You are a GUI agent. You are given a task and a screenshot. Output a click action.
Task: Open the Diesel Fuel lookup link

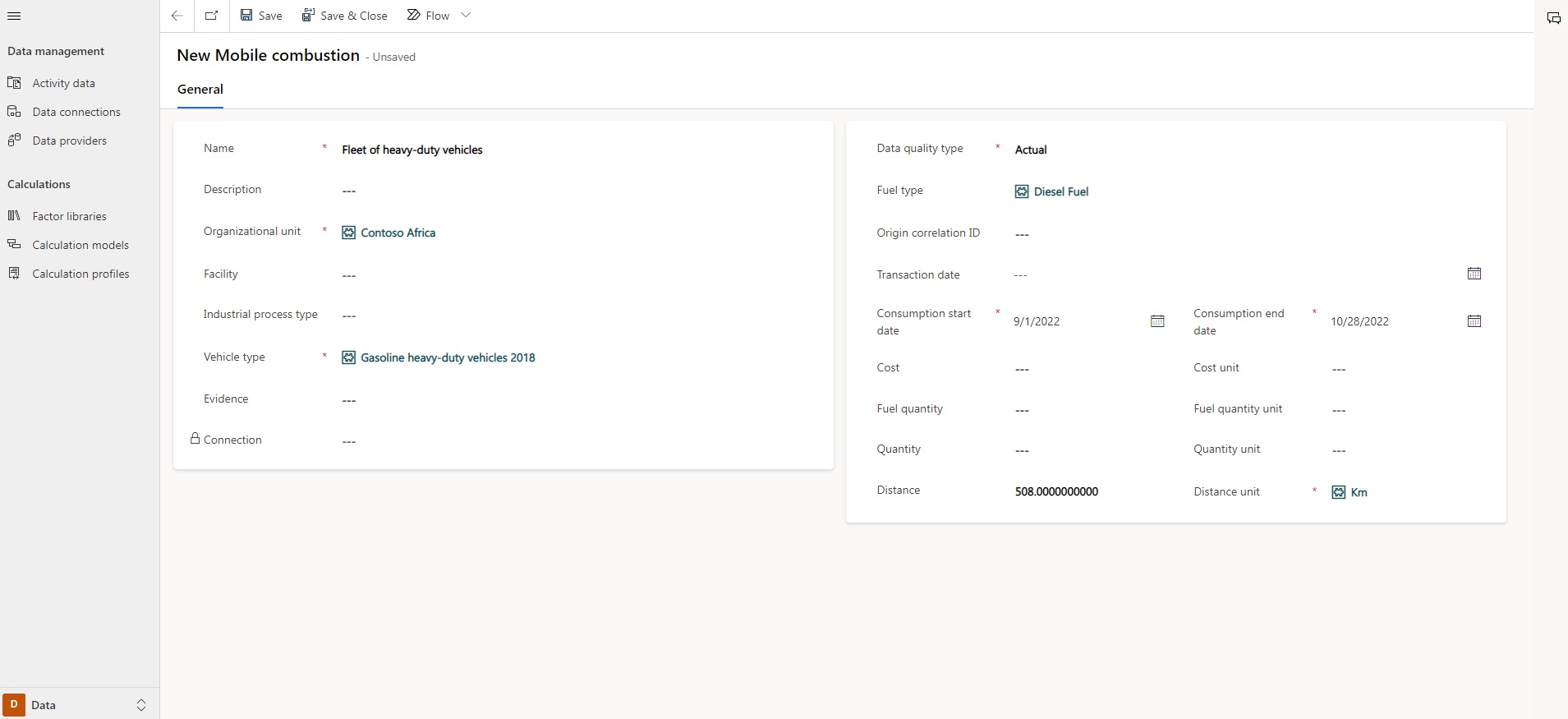pos(1060,191)
